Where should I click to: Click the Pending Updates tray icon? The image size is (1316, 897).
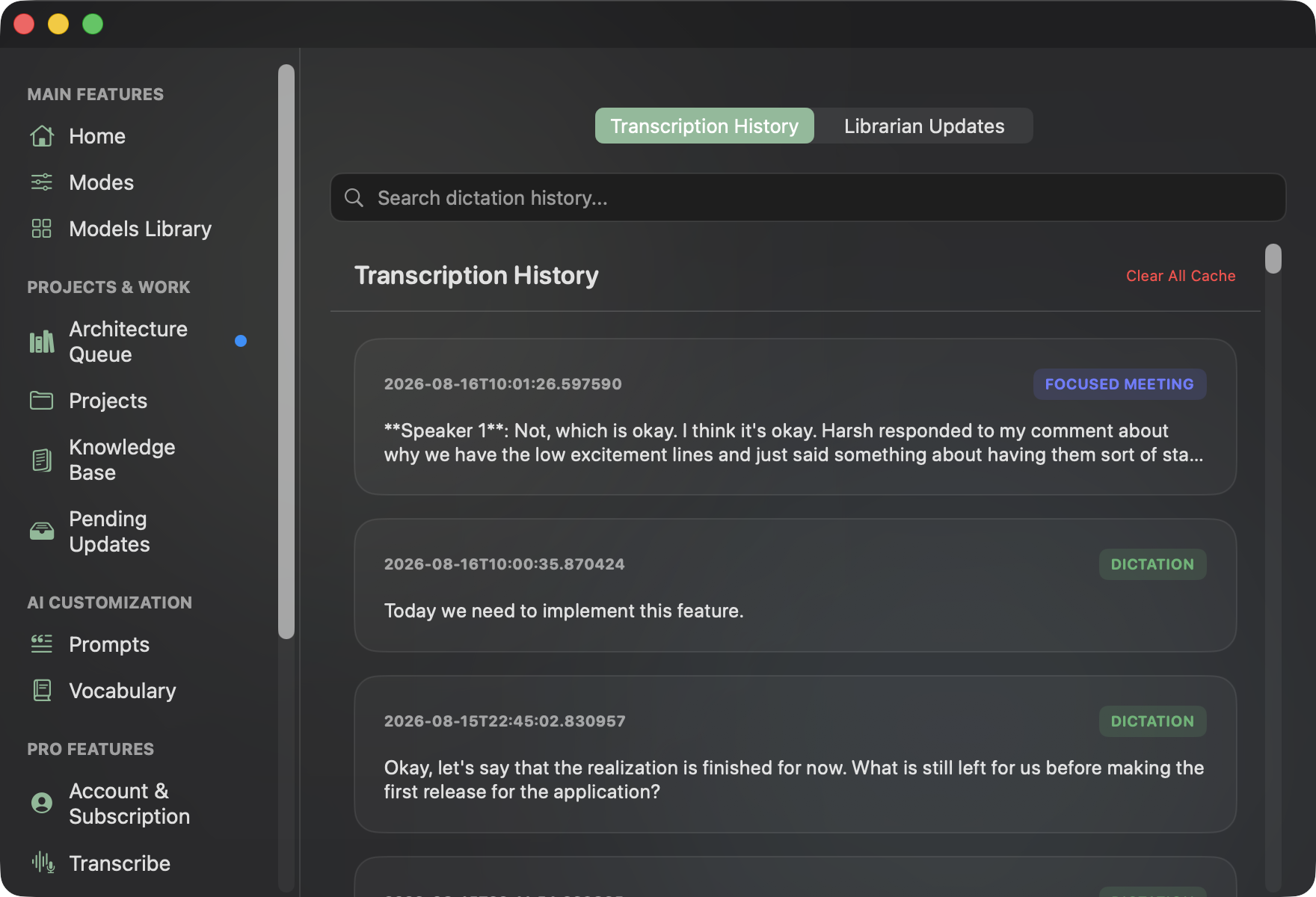42,531
